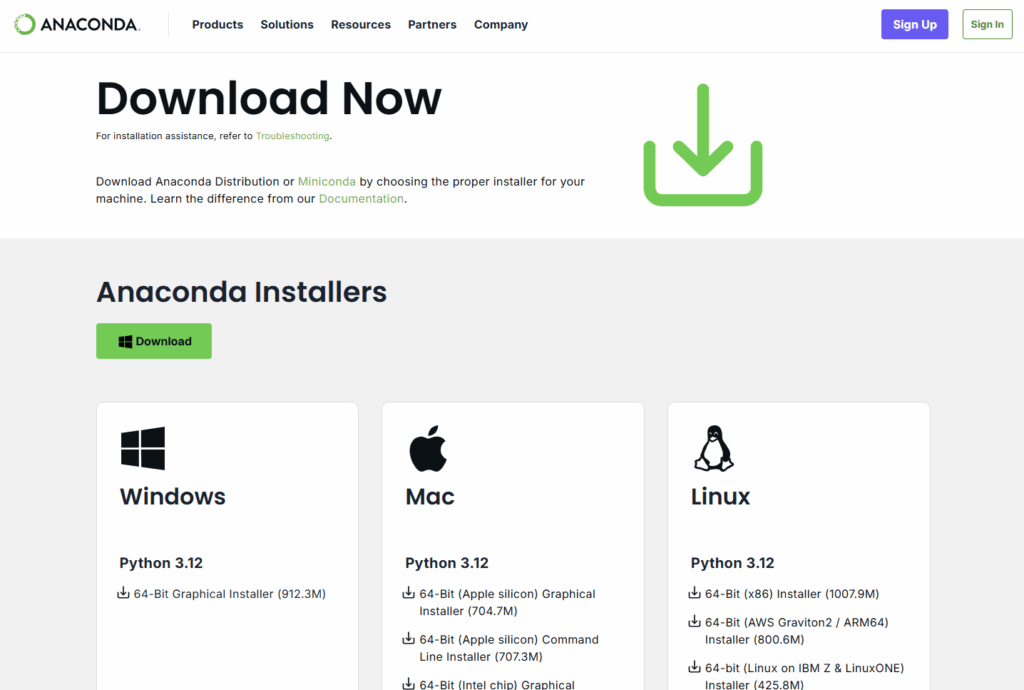Open the Partners menu
The height and width of the screenshot is (690, 1024).
tap(432, 24)
